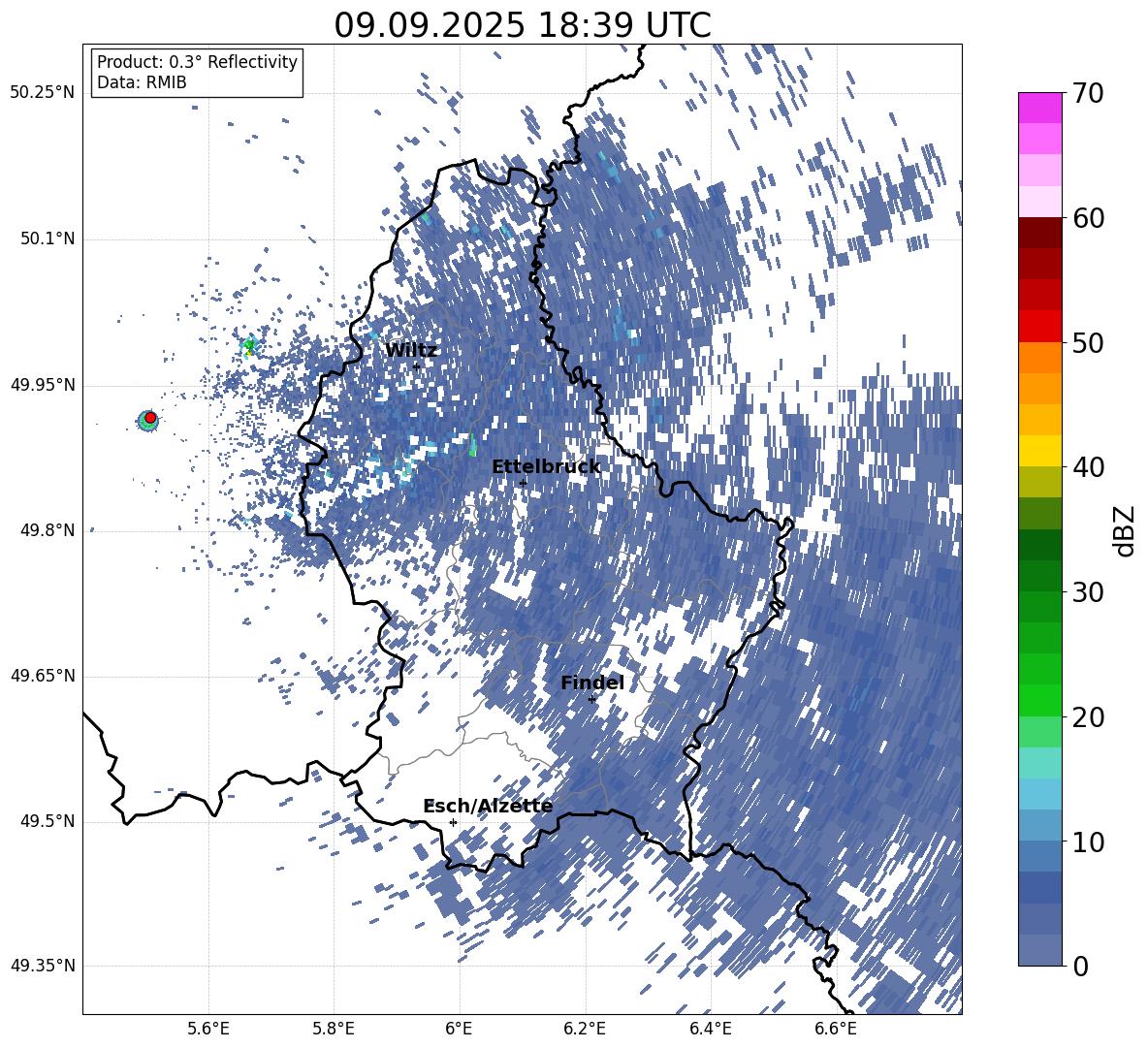Click the 6.6°E longitude label

(836, 1029)
